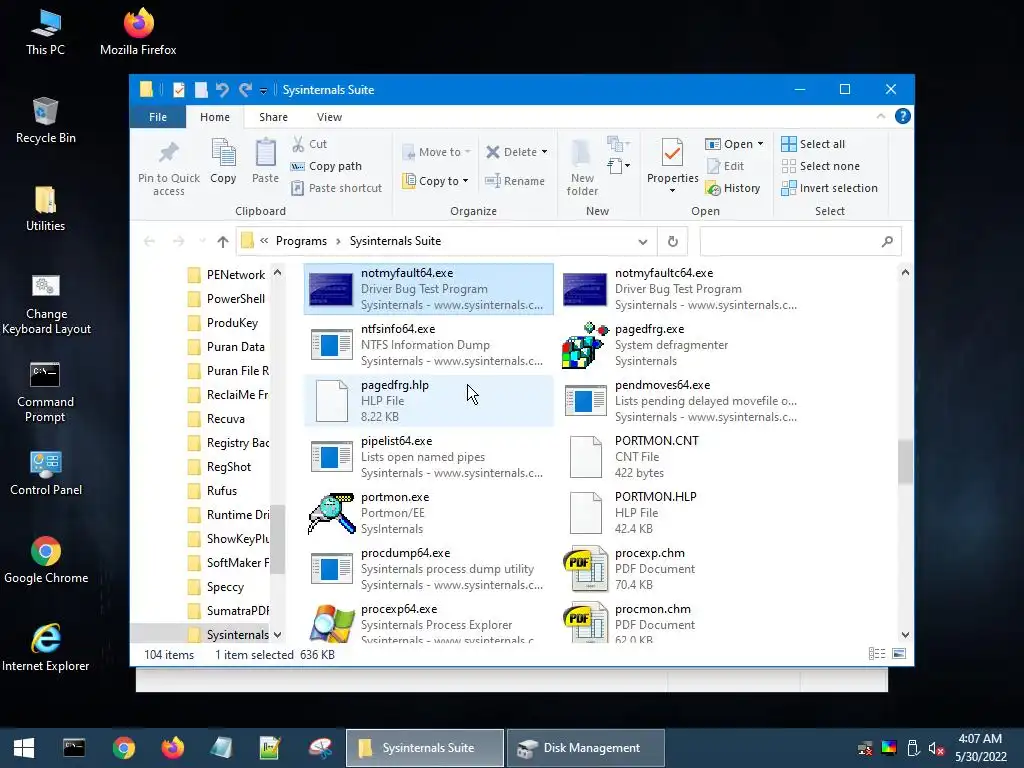The image size is (1024, 768).
Task: Click the navigation pane scrollbar thumb
Action: pyautogui.click(x=278, y=539)
